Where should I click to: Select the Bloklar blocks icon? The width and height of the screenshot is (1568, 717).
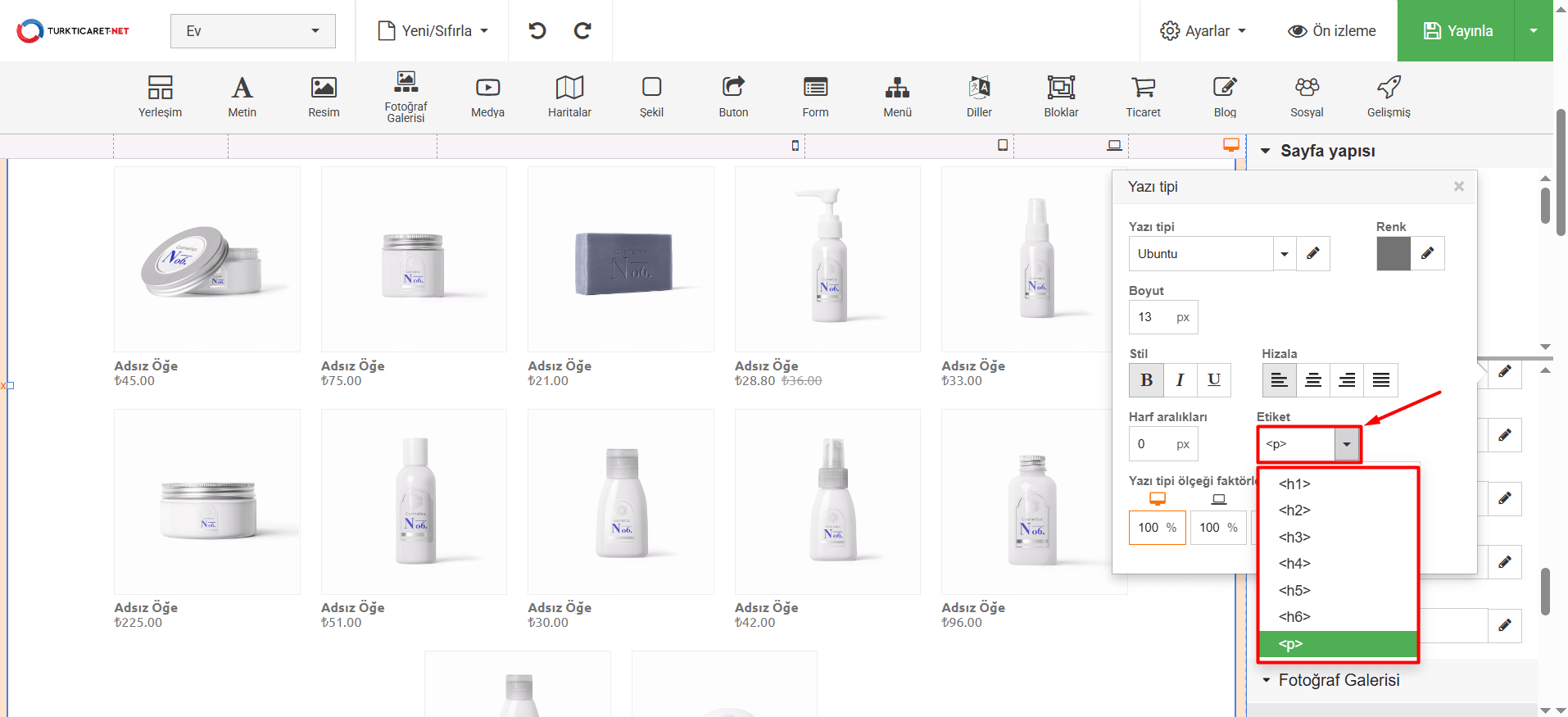coord(1061,96)
